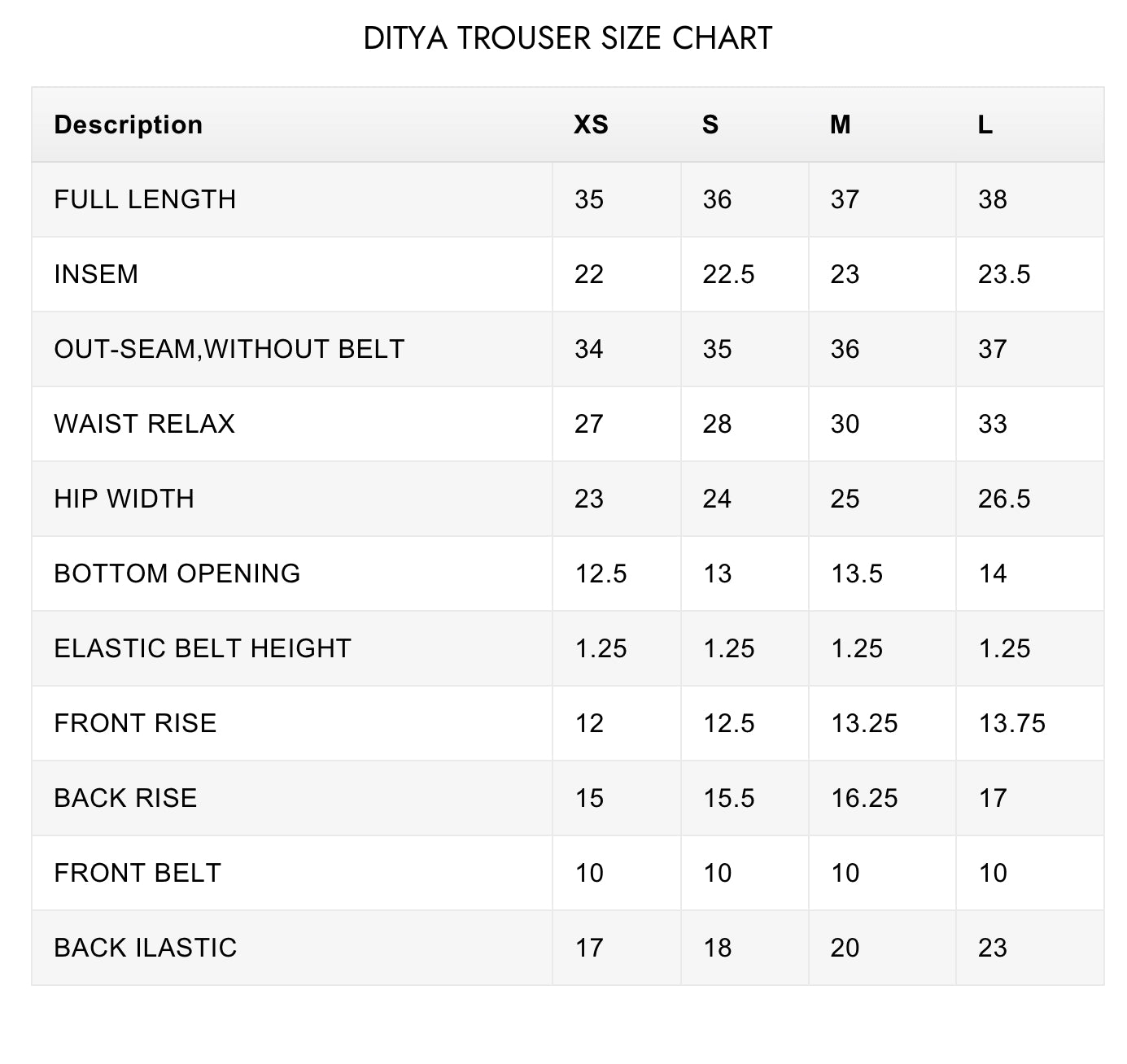Click the WAIST RELAX row label
The image size is (1127, 1064).
pos(144,424)
